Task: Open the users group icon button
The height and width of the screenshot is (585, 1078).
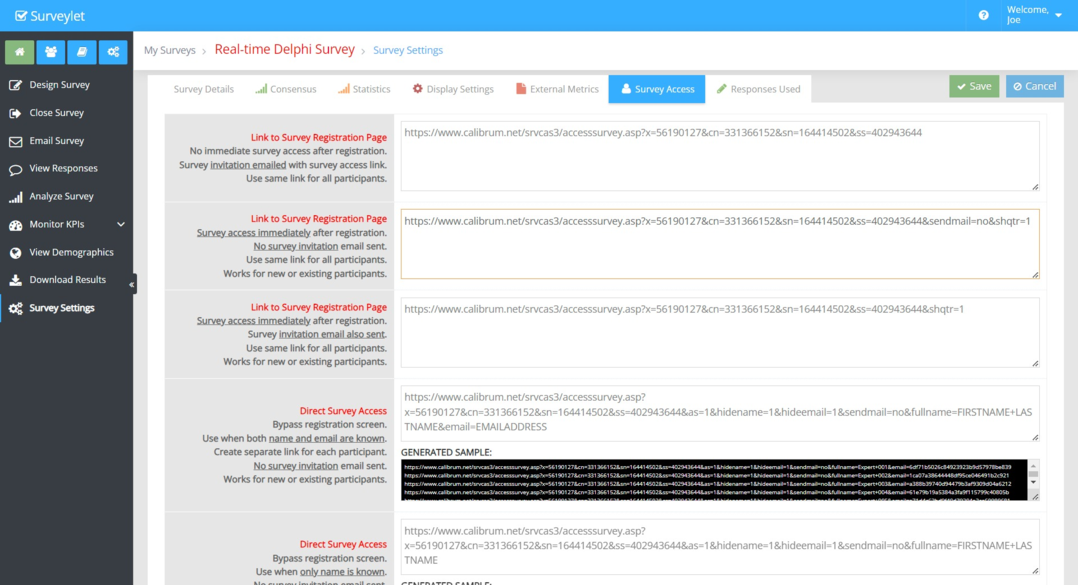Action: point(50,52)
